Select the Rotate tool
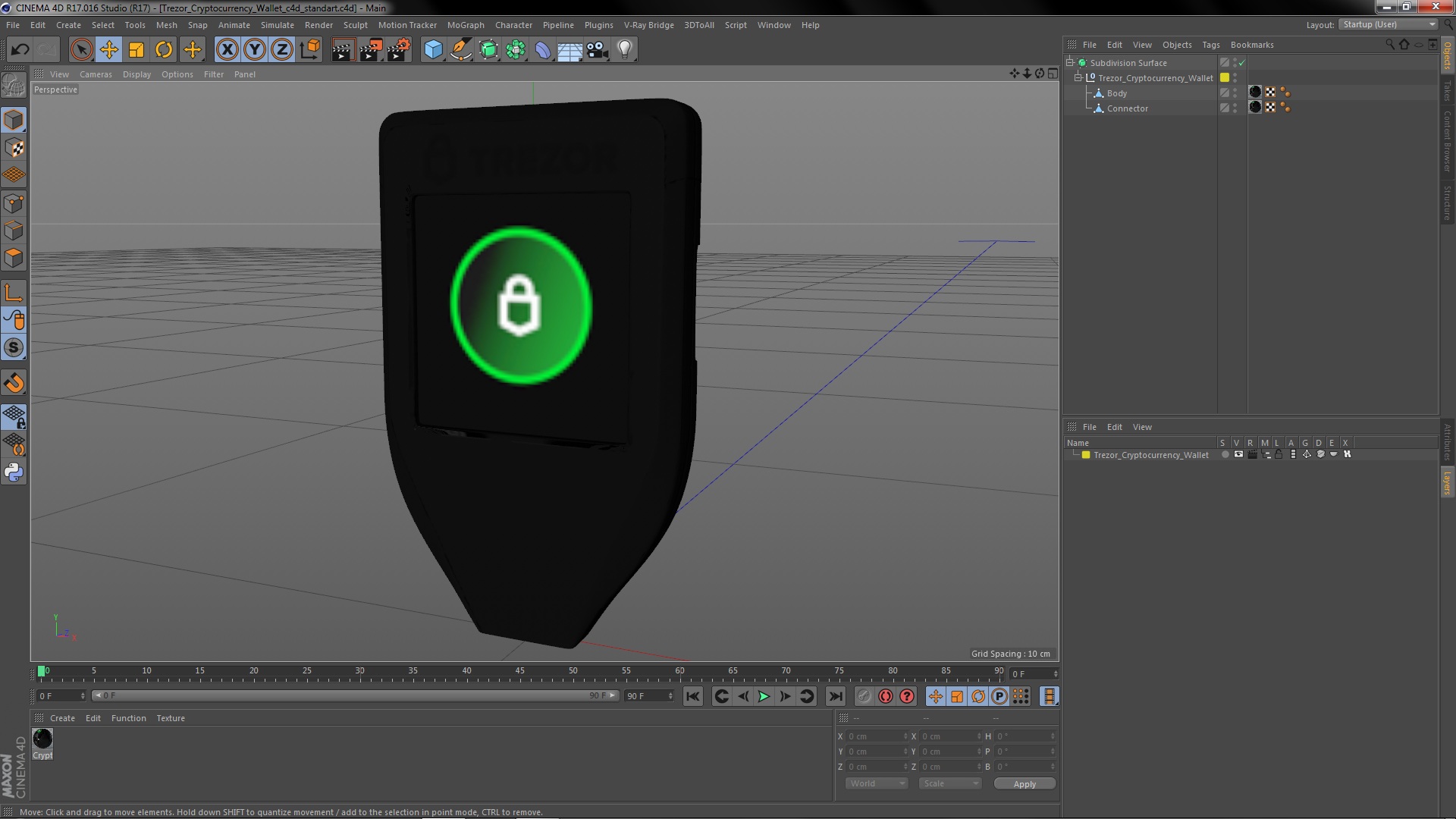This screenshot has width=1456, height=819. [x=164, y=50]
